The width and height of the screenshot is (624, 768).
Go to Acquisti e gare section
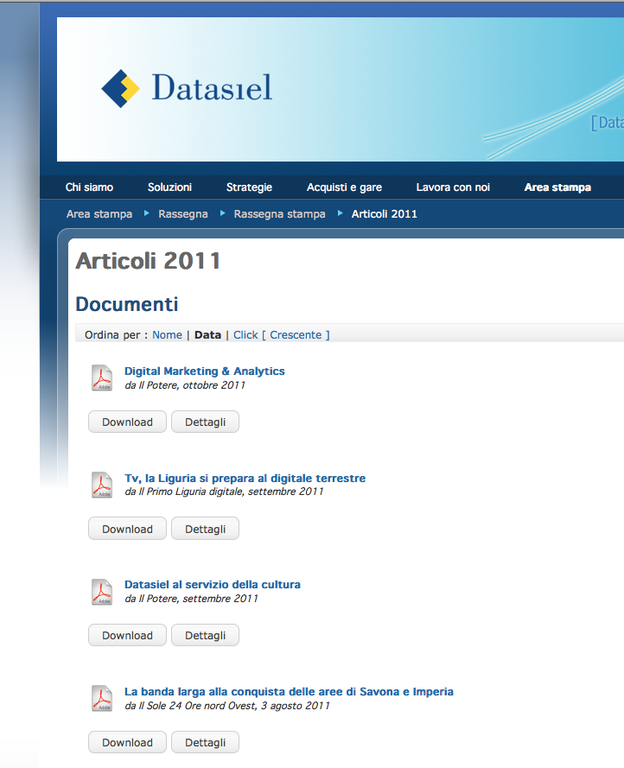click(344, 187)
